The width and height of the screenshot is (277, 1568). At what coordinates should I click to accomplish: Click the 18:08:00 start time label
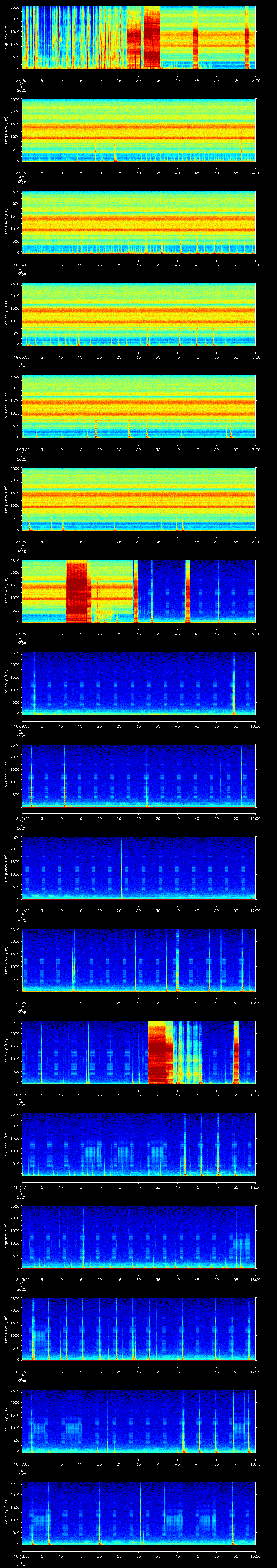click(21, 634)
